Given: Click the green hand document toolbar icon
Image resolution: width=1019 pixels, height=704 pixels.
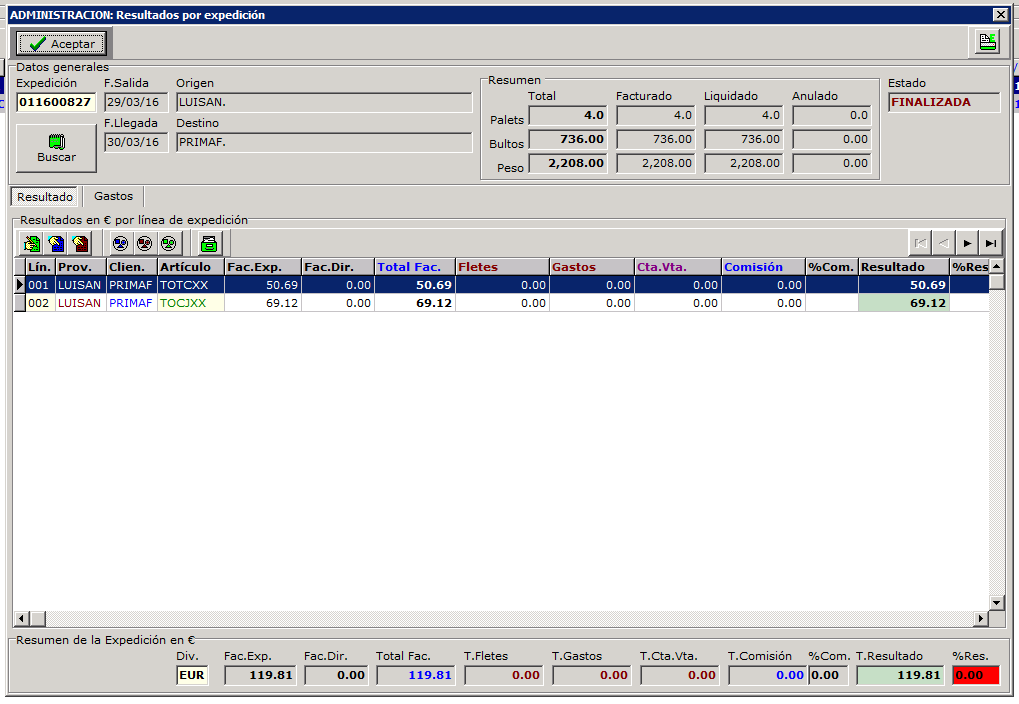Looking at the screenshot, I should coord(32,243).
